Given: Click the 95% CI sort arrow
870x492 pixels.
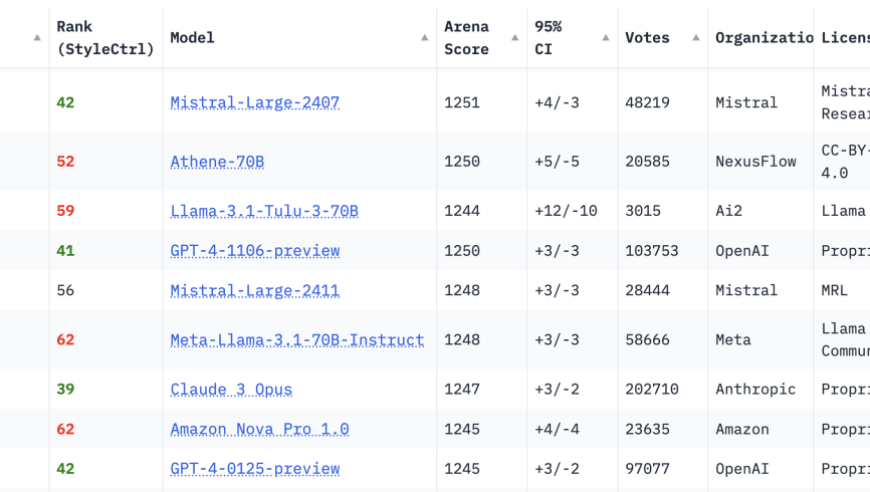Looking at the screenshot, I should (x=605, y=38).
